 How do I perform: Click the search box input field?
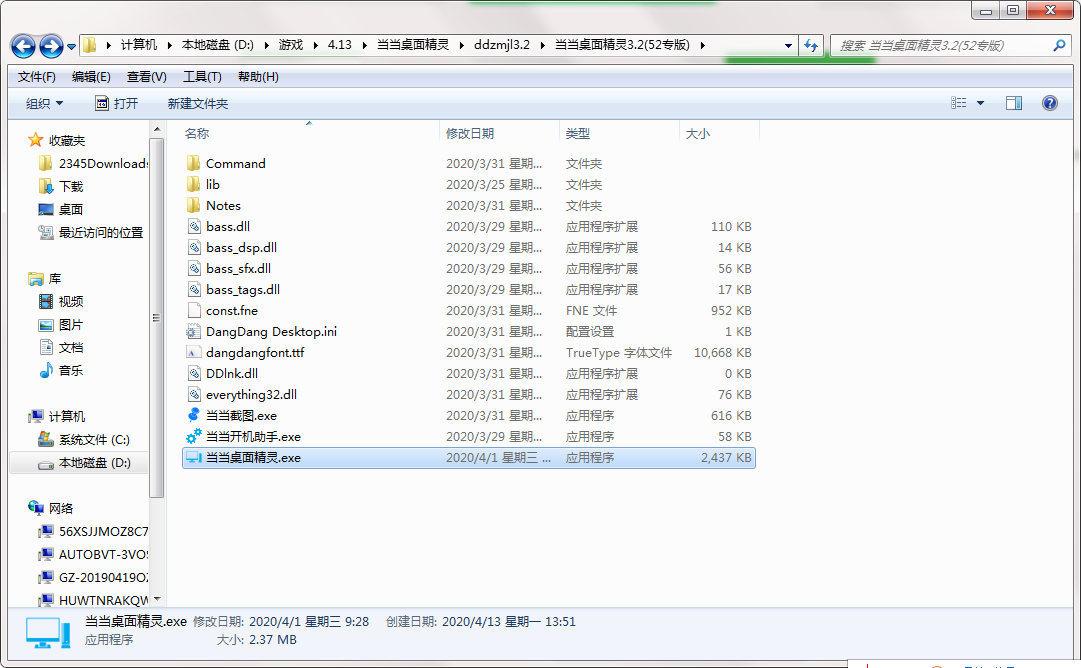click(940, 45)
